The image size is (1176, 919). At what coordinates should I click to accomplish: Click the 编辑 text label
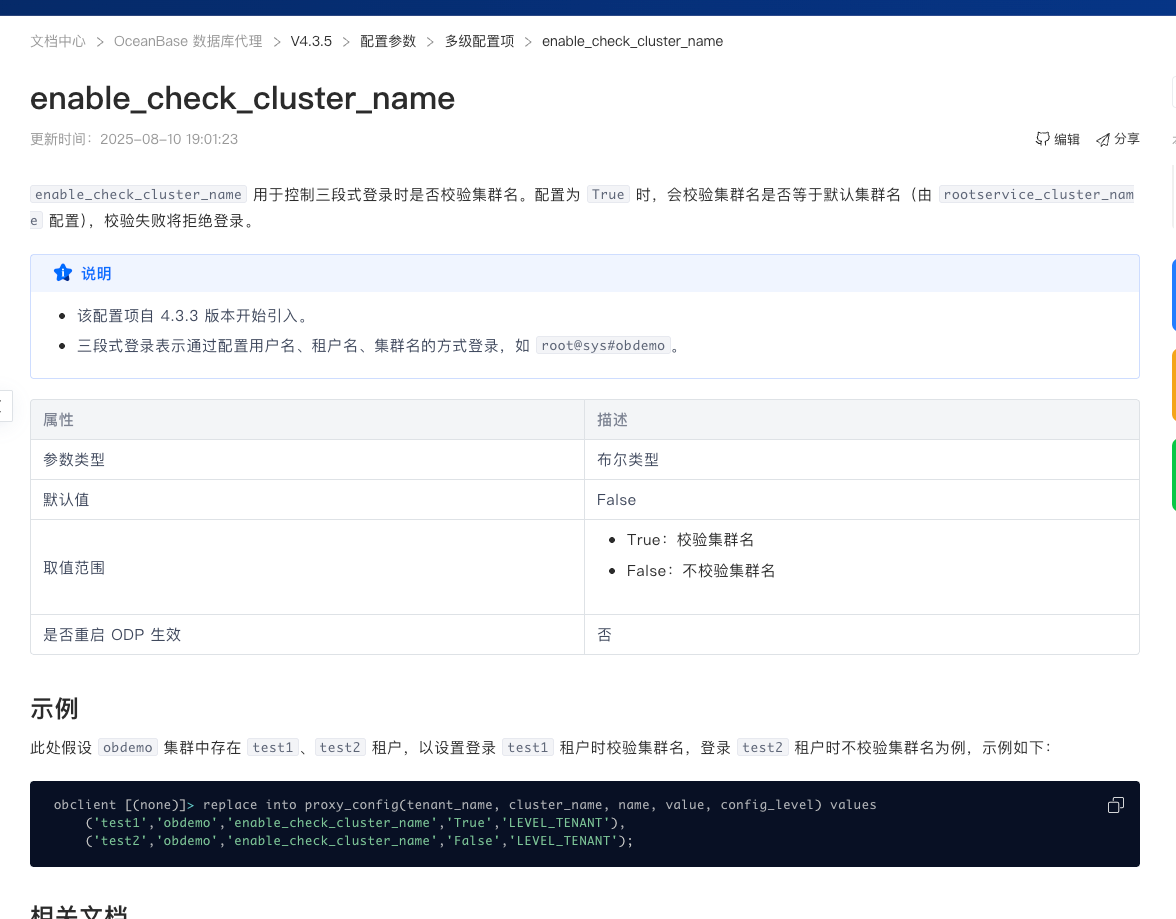tap(1067, 139)
